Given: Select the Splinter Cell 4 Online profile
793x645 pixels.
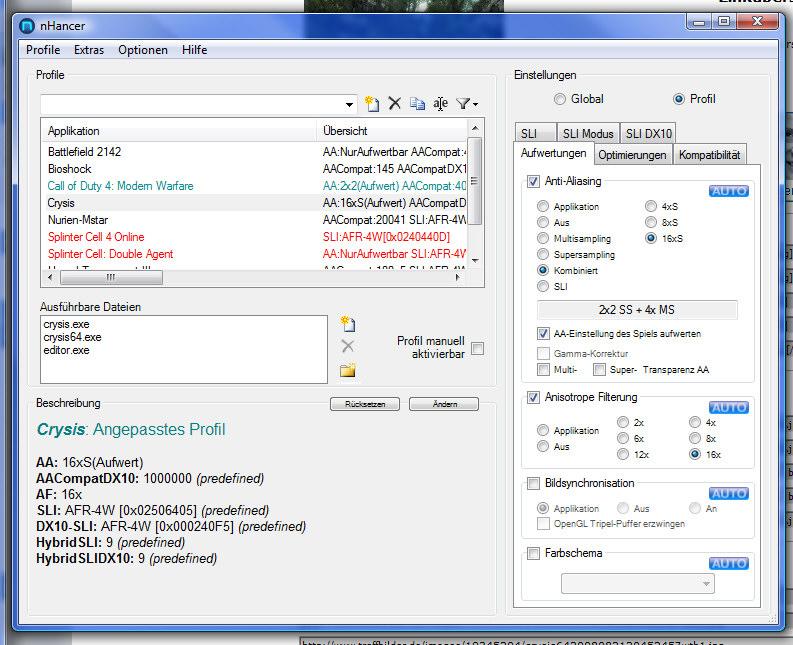Looking at the screenshot, I should point(255,237).
